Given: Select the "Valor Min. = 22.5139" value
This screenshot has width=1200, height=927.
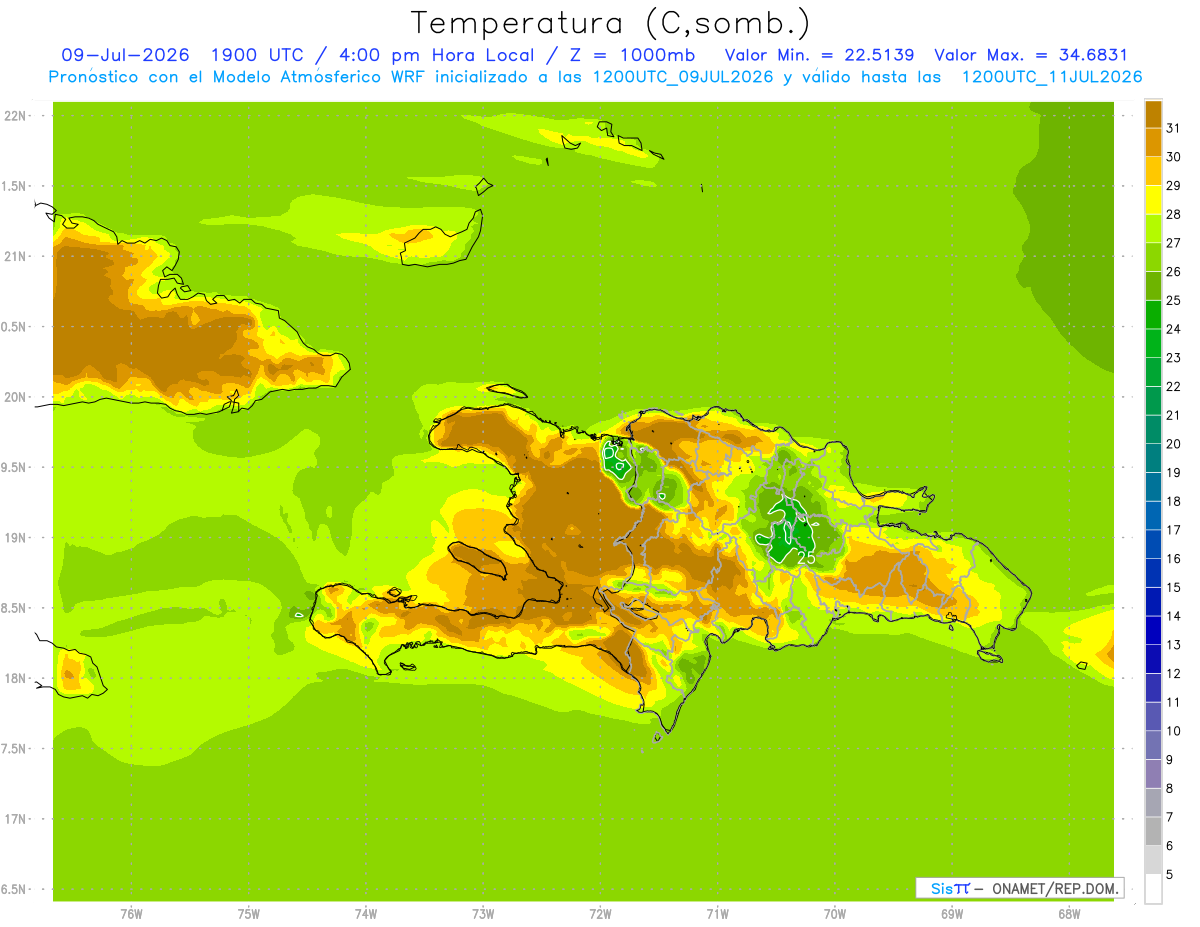Looking at the screenshot, I should pyautogui.click(x=818, y=55).
